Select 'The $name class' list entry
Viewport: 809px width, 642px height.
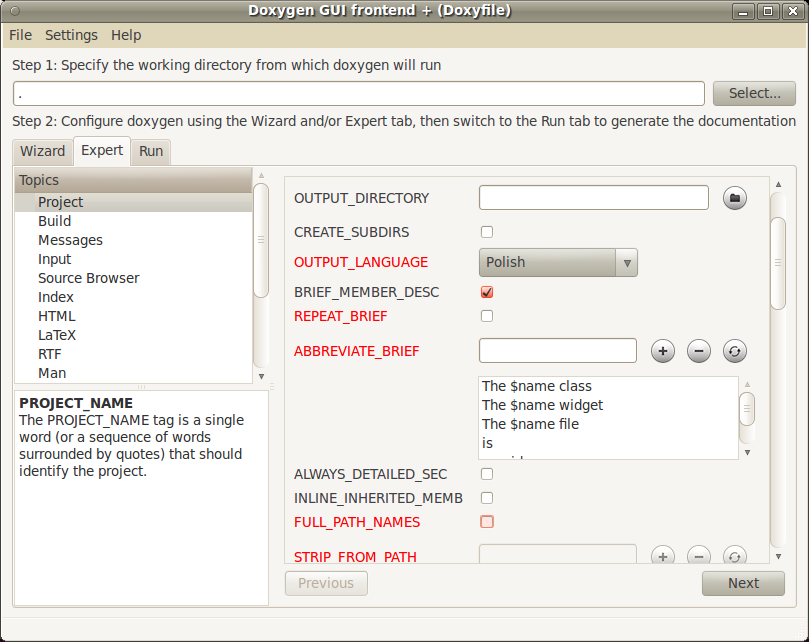(x=609, y=387)
